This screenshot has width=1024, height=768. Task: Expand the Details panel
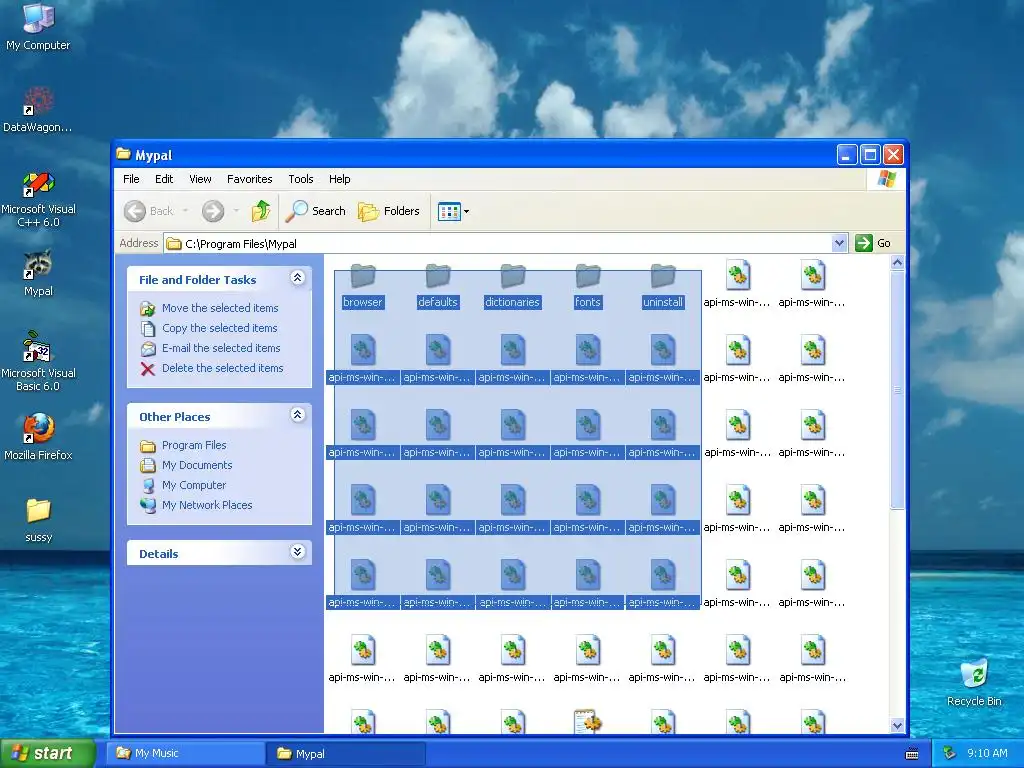pos(297,552)
